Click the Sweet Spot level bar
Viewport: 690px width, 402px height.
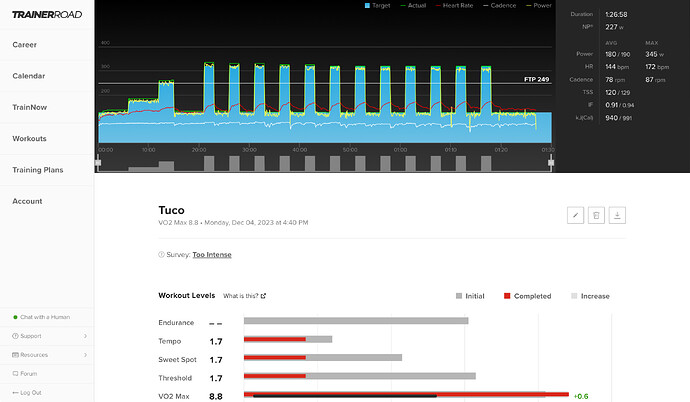click(x=323, y=358)
